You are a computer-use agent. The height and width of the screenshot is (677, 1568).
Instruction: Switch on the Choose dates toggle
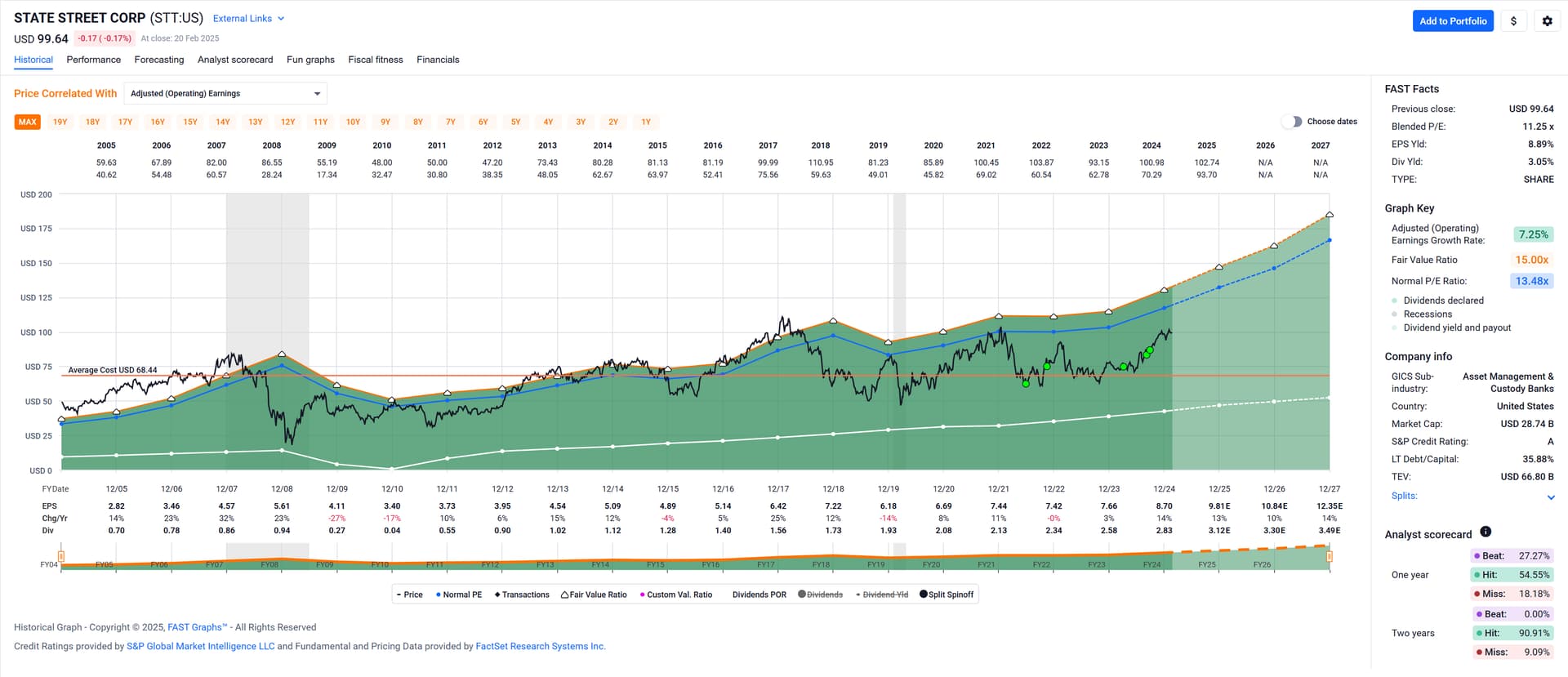(1292, 122)
